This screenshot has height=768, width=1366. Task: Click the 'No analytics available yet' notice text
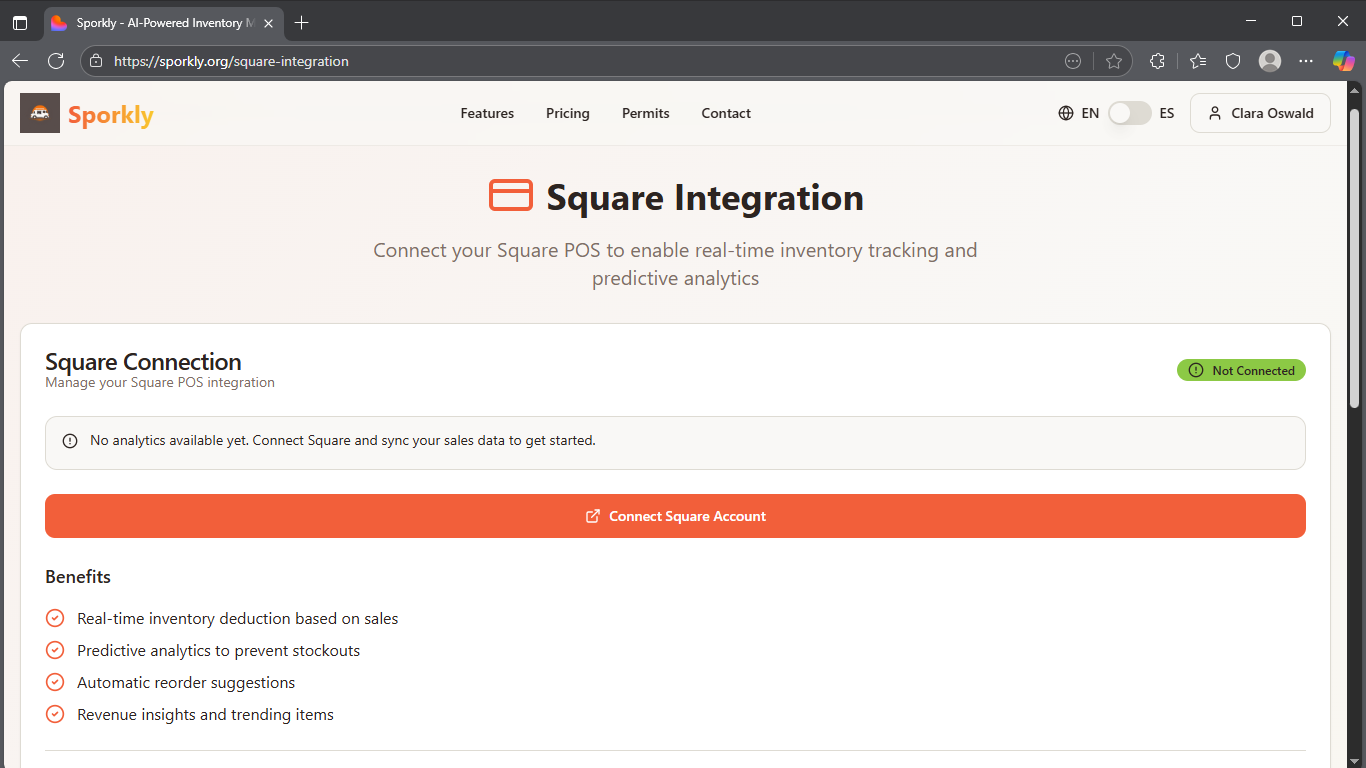[x=343, y=440]
